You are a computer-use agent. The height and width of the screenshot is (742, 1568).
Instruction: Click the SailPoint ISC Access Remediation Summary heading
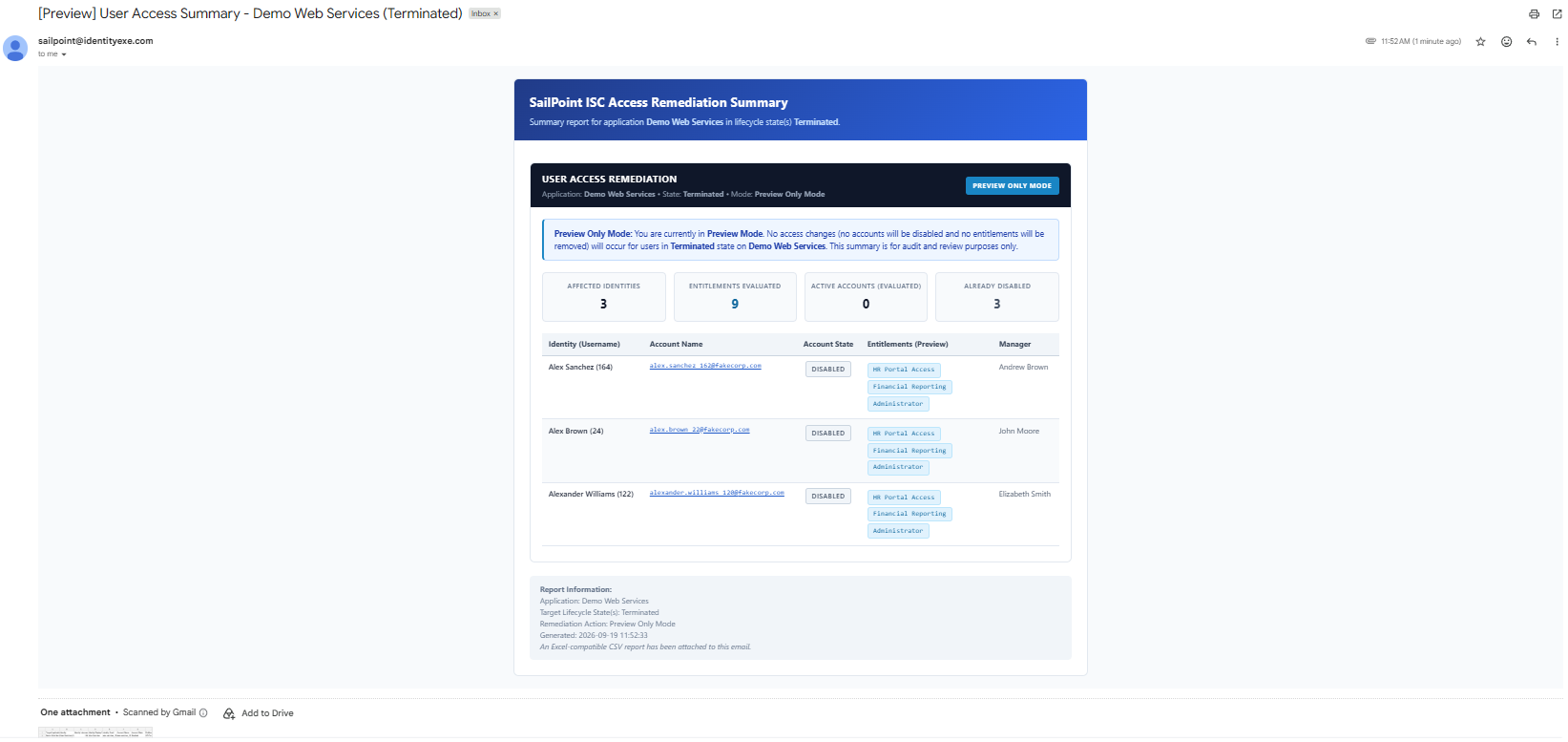point(659,102)
